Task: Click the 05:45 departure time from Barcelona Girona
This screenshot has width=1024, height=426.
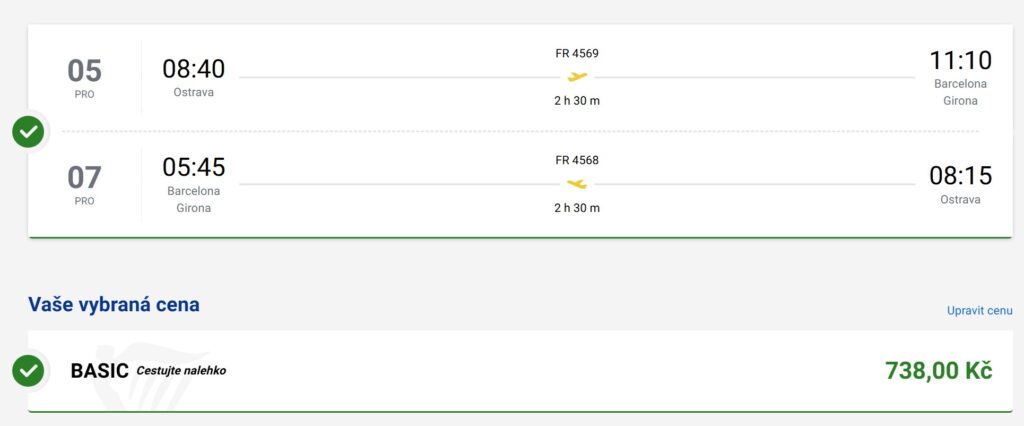Action: click(194, 167)
